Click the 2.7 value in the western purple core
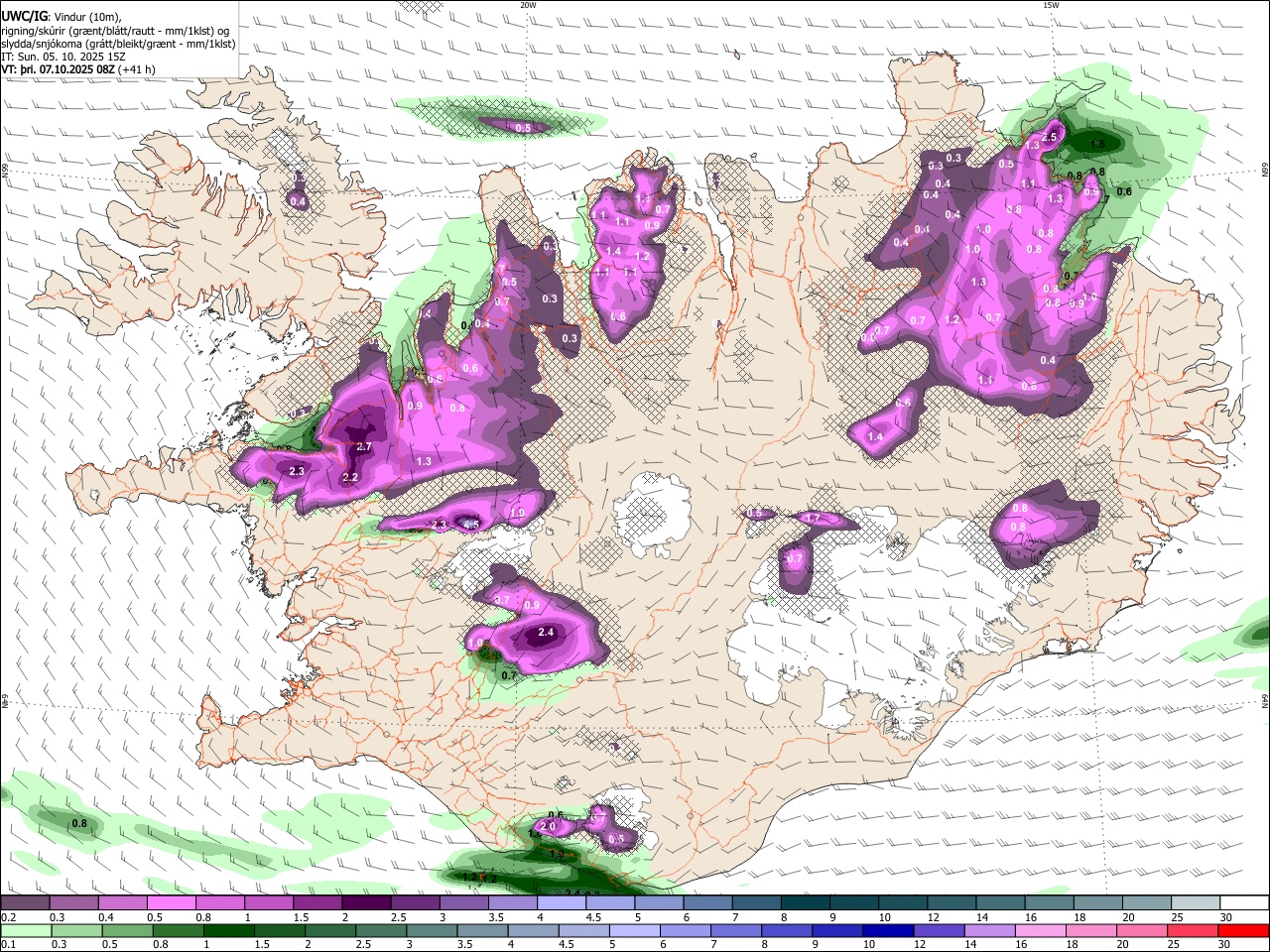 click(x=363, y=447)
